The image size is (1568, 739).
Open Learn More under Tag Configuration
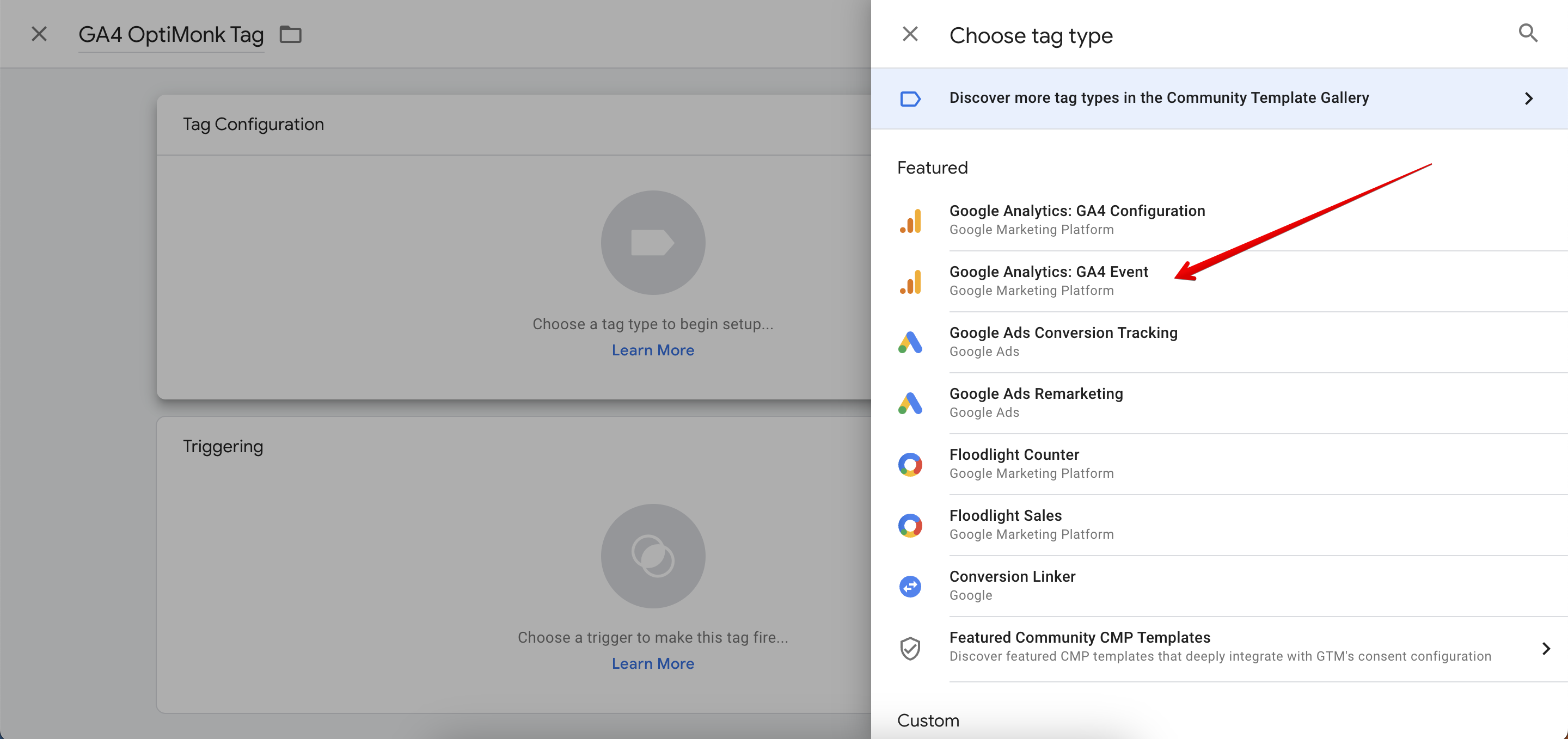click(x=653, y=350)
